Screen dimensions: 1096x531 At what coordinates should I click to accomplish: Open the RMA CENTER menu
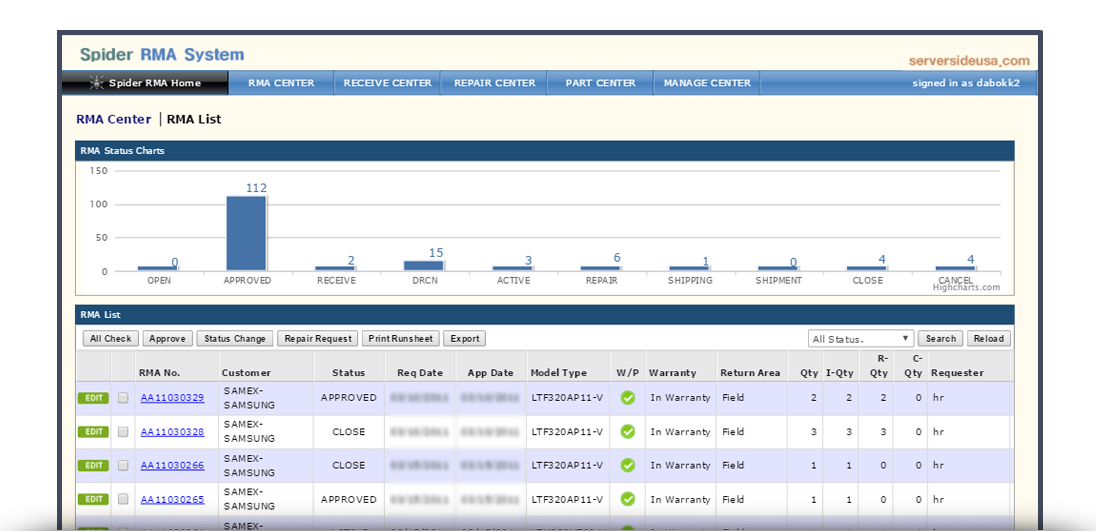coord(281,83)
